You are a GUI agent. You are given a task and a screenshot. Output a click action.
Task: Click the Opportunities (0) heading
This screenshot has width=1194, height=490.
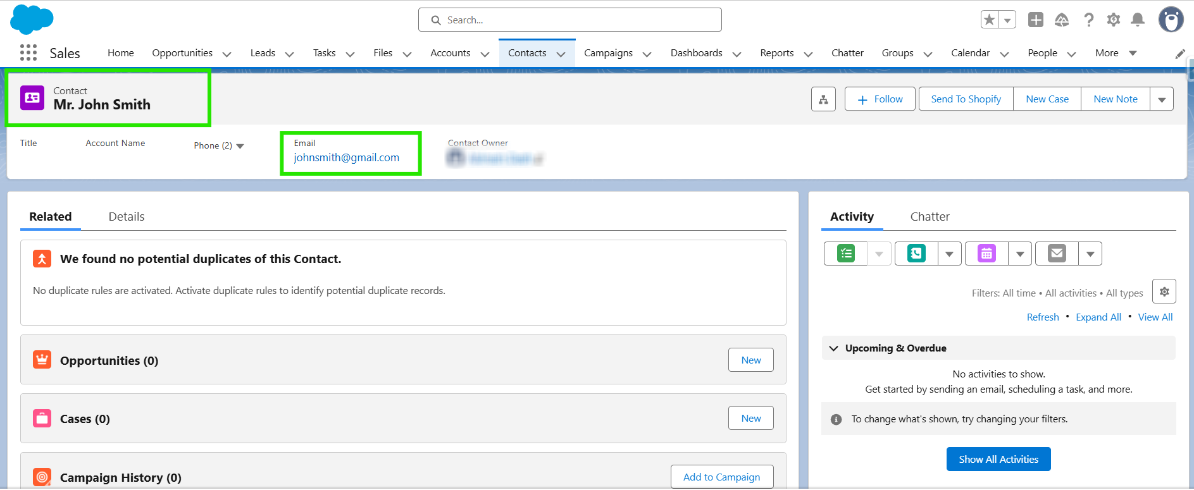pos(109,360)
